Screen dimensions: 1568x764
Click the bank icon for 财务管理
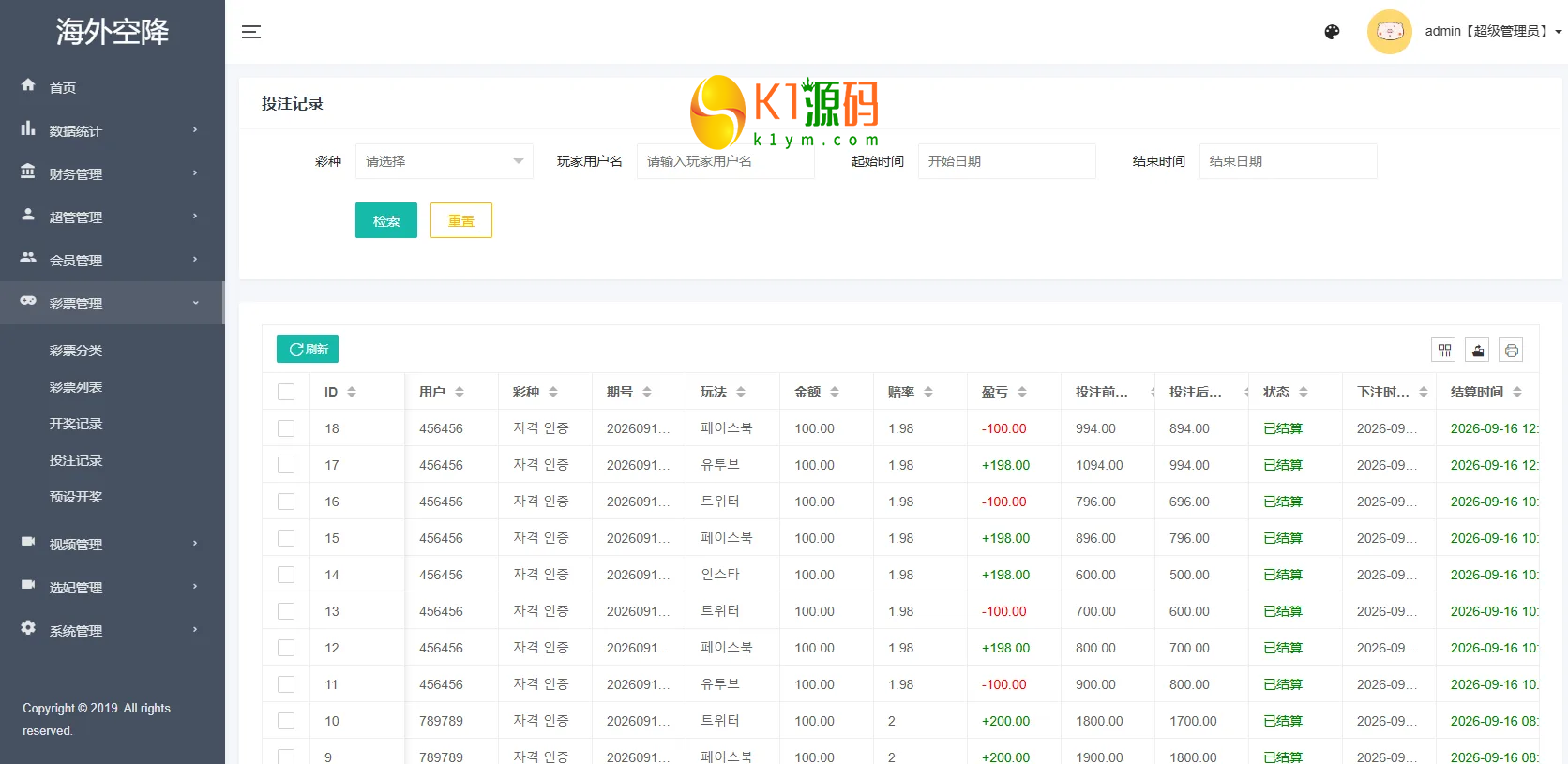28,172
